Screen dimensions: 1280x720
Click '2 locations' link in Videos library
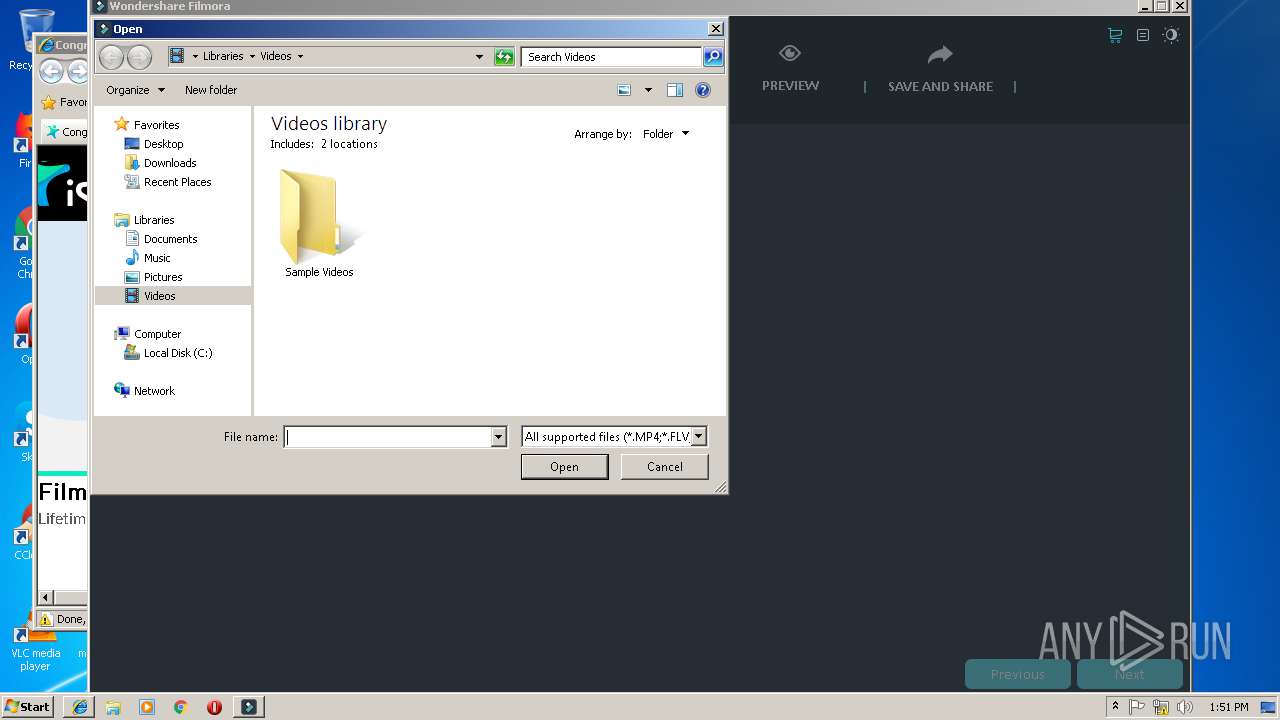pos(349,144)
